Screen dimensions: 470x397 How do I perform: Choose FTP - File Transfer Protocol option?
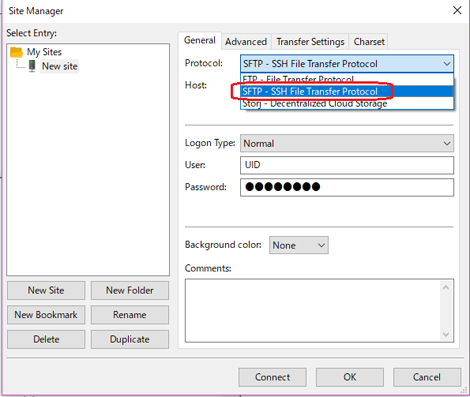347,79
